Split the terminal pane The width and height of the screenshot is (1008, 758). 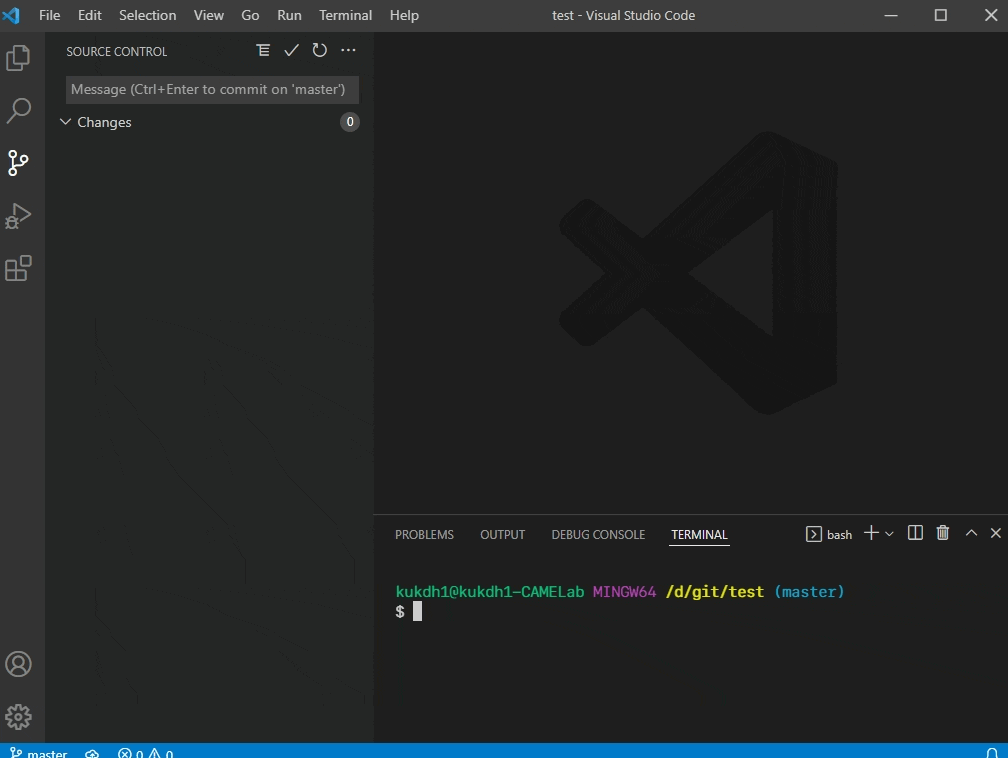tap(914, 532)
